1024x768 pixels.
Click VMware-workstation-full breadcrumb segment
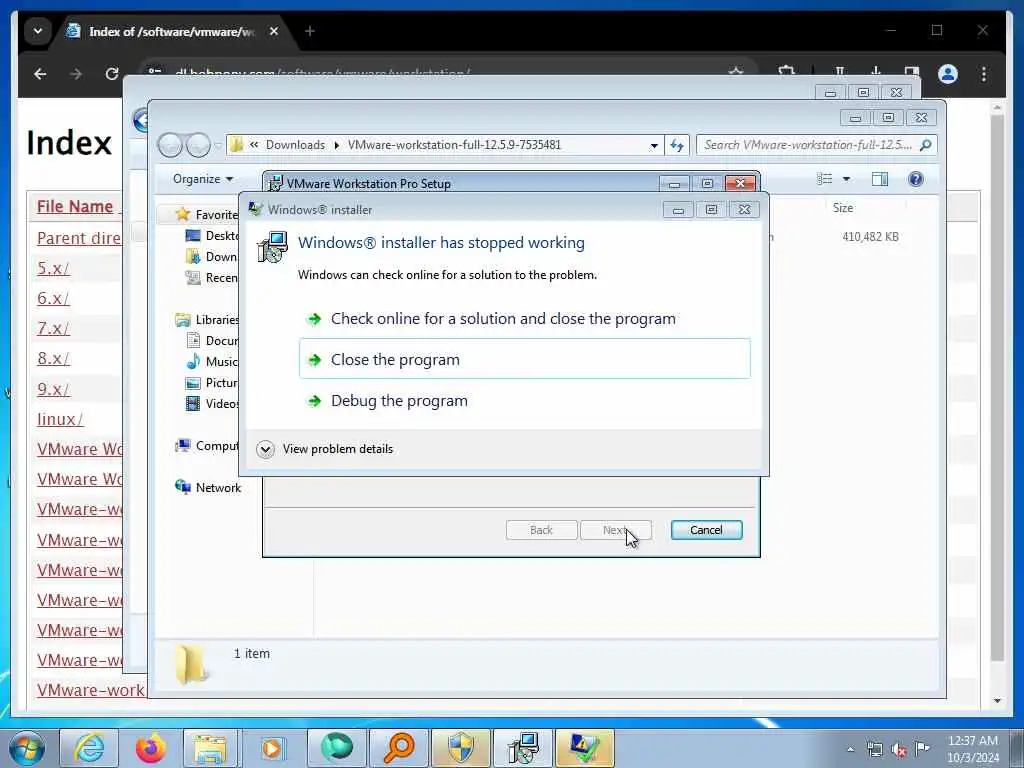[455, 145]
